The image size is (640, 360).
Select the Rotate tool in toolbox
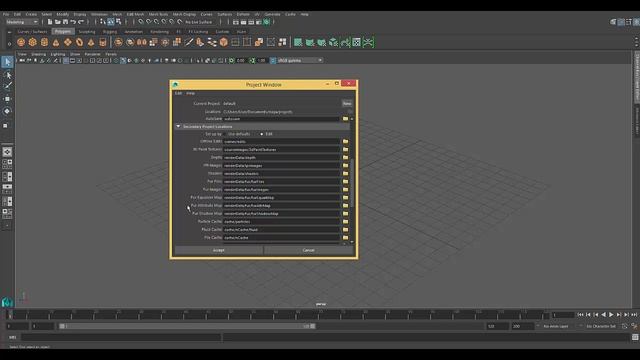(7, 111)
